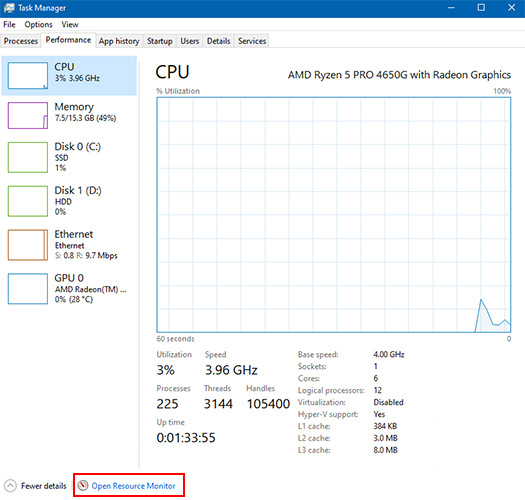The height and width of the screenshot is (500, 525).
Task: Select the Disk 0 (C:) mini graph
Action: (28, 157)
